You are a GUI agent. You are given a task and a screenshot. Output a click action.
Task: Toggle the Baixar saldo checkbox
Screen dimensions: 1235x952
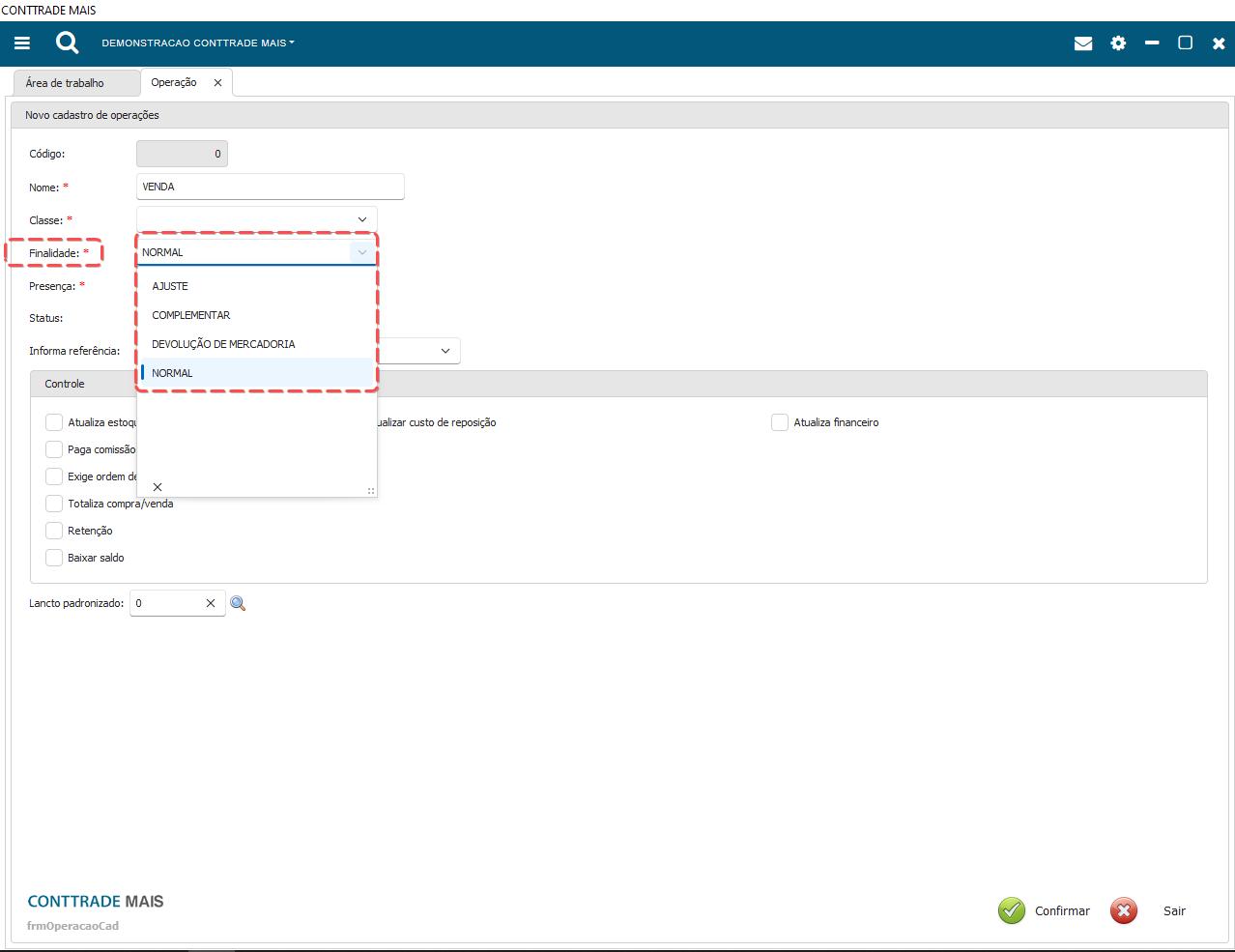54,558
